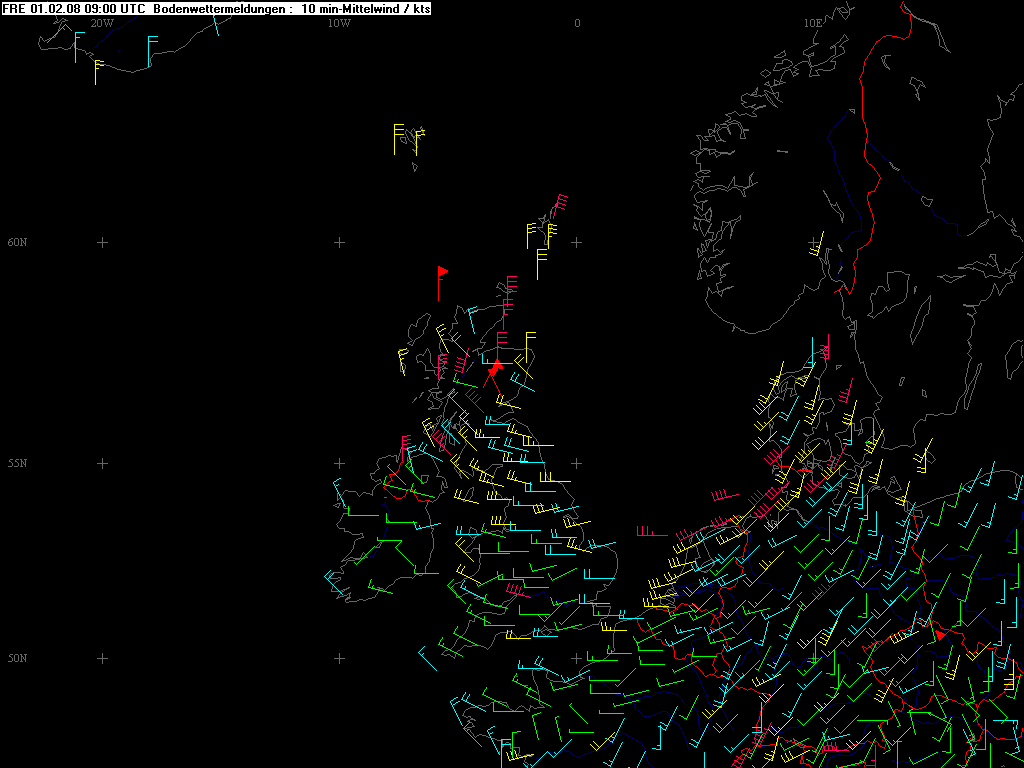
Task: Click the grid cross at 50N 10W
Action: click(x=339, y=658)
